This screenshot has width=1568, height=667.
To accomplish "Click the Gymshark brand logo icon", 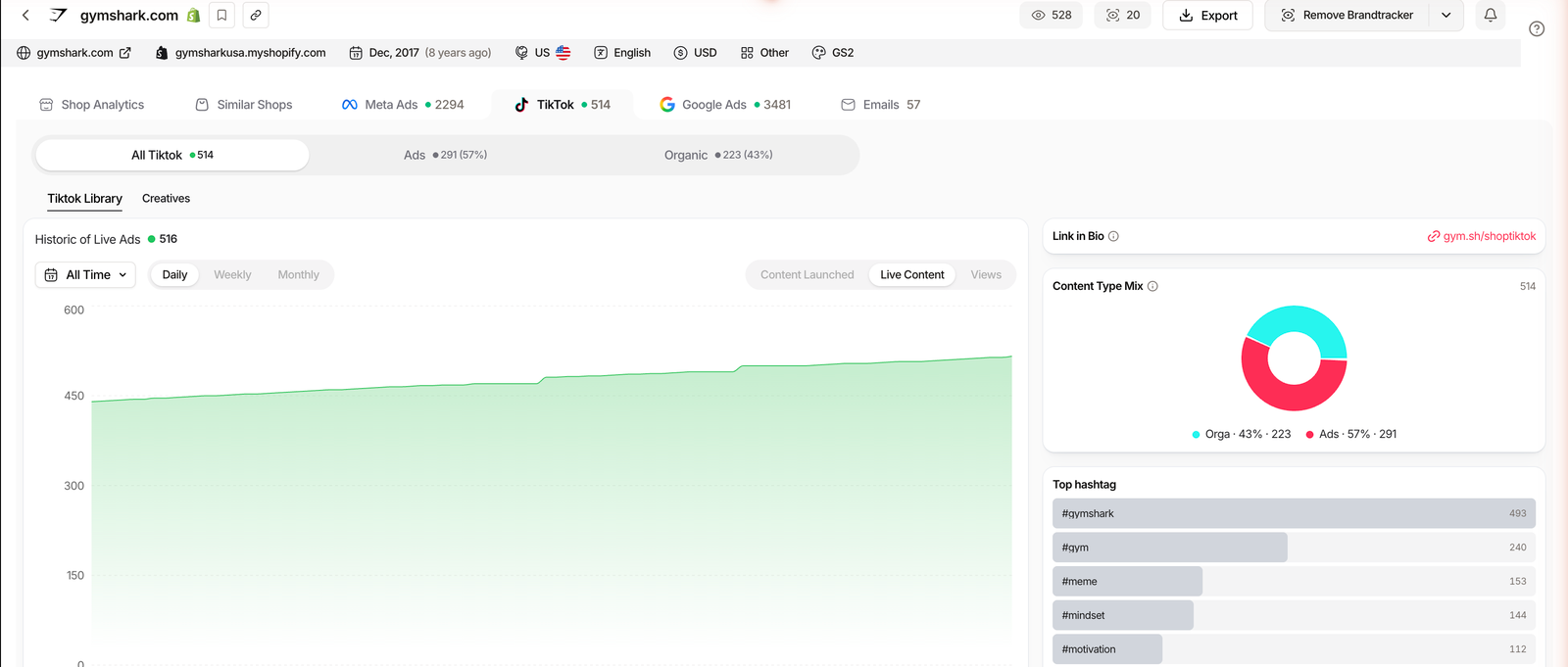I will (59, 15).
